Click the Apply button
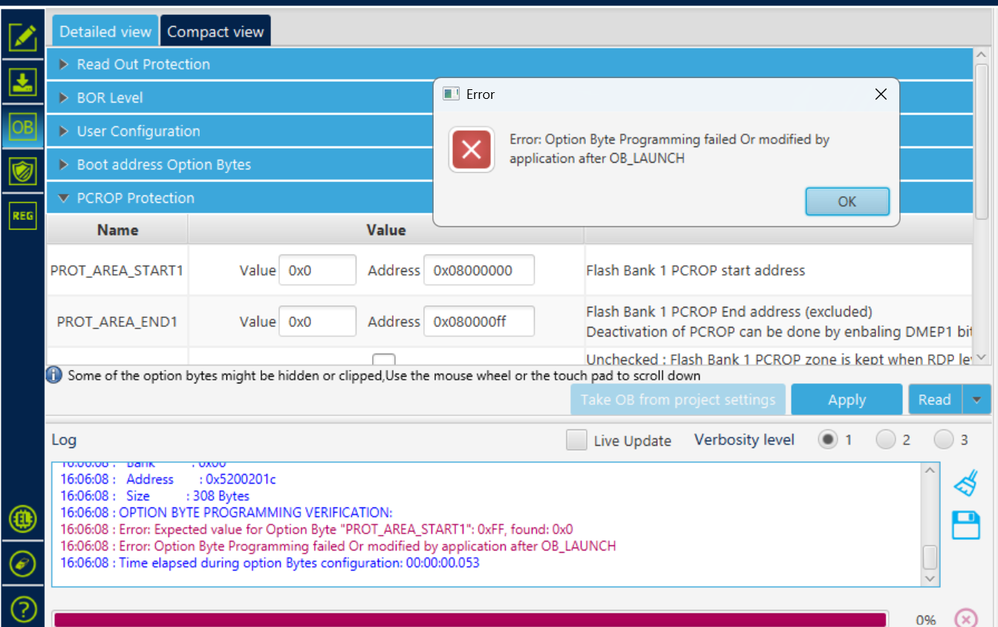This screenshot has height=627, width=998. click(847, 400)
